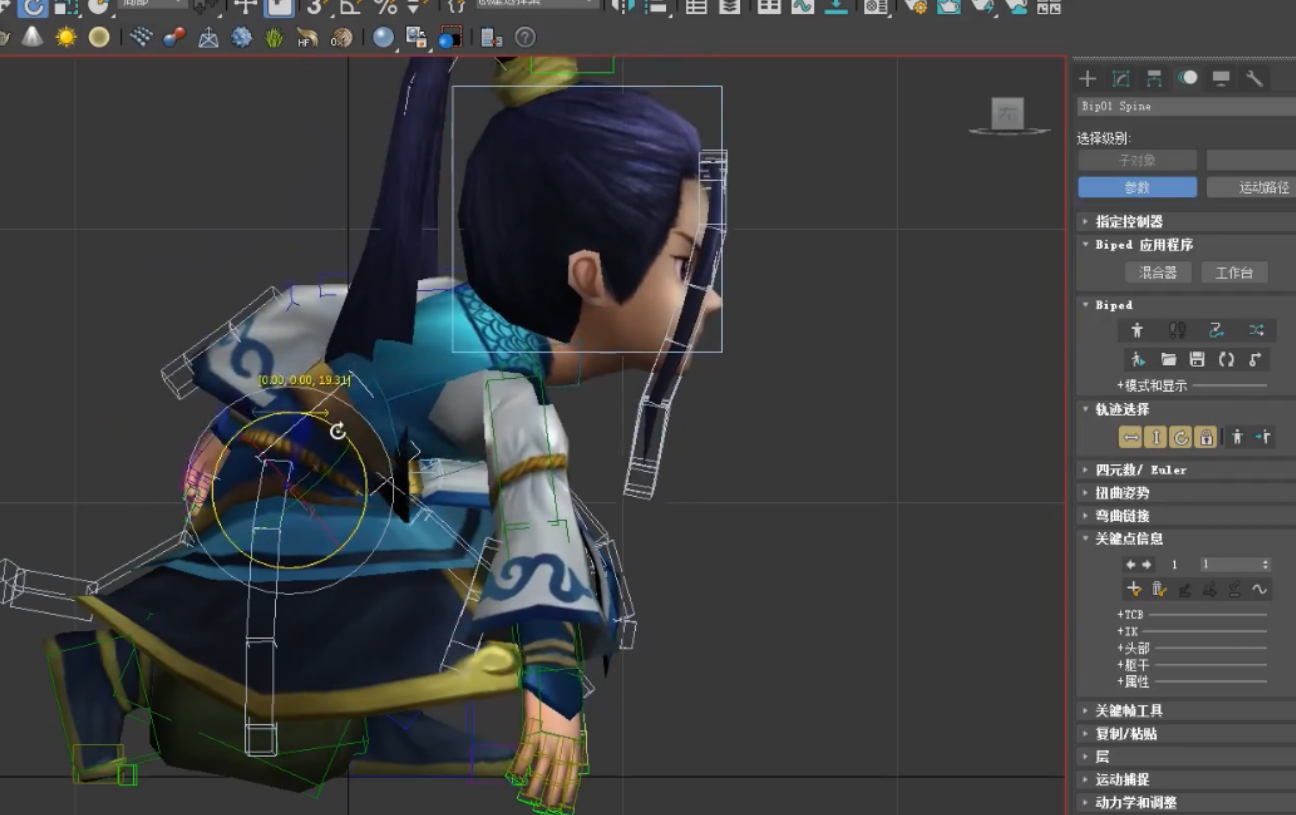Click the Figure Mode icon in Biped rollout
1296x815 pixels.
point(1137,330)
